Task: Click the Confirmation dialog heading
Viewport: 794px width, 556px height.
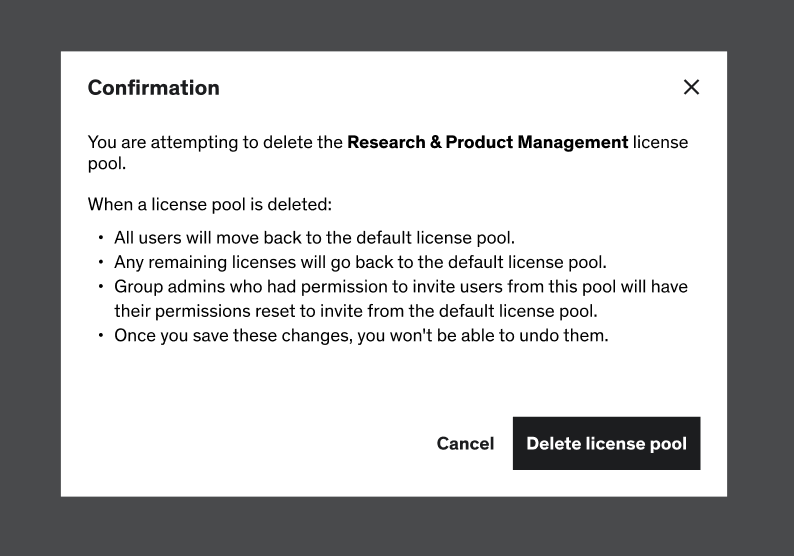Action: 153,87
